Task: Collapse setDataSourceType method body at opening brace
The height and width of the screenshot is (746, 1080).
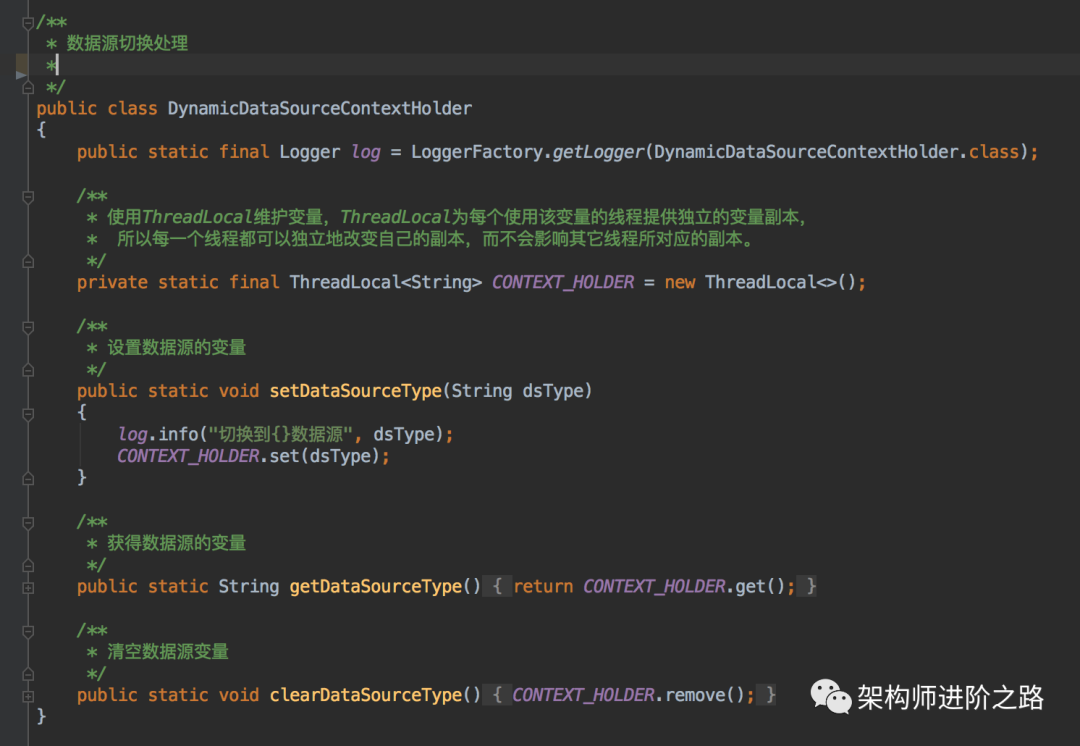Action: pos(28,414)
